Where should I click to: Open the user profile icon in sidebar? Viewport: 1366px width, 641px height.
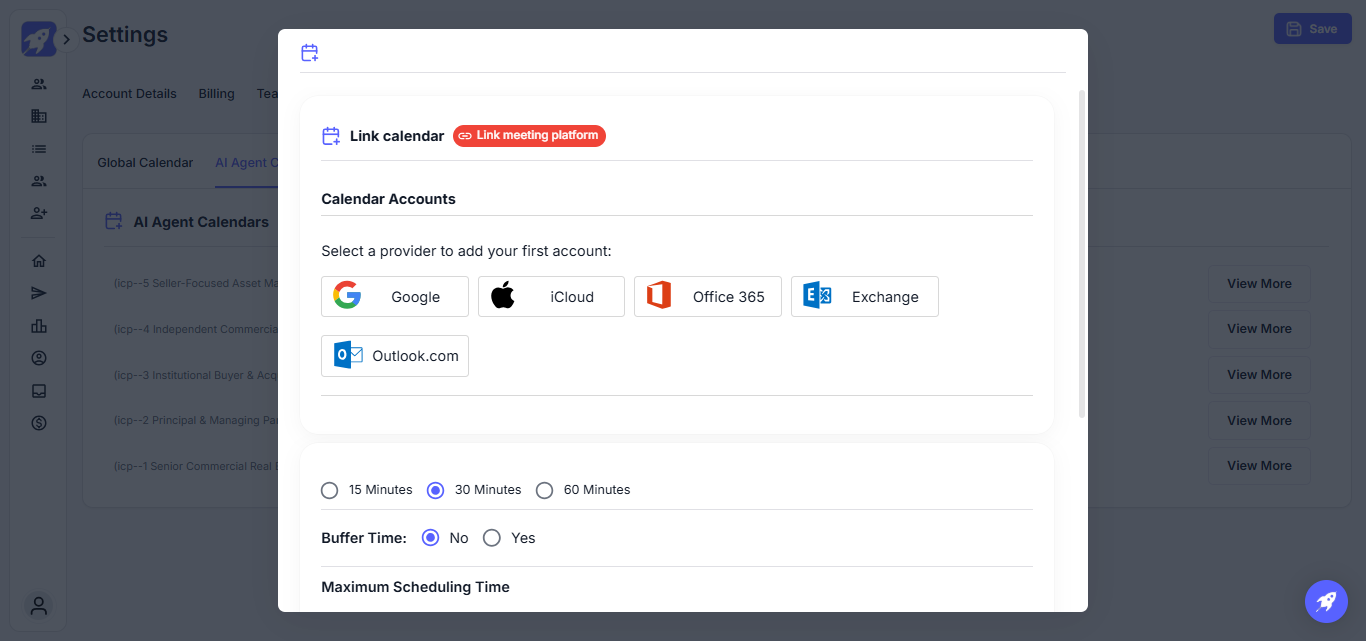coord(39,605)
